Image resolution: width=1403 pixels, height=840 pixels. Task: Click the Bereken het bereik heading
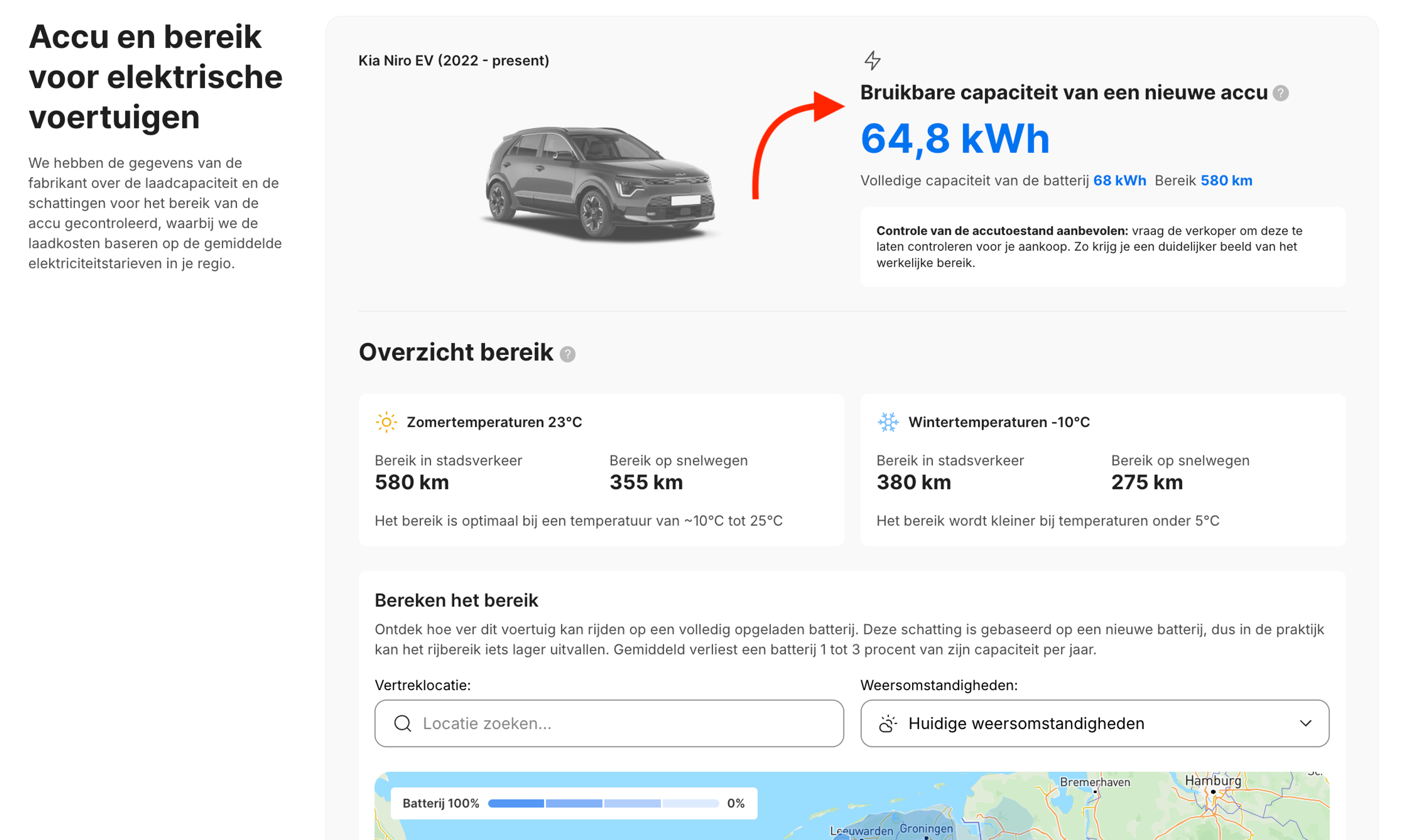point(456,600)
